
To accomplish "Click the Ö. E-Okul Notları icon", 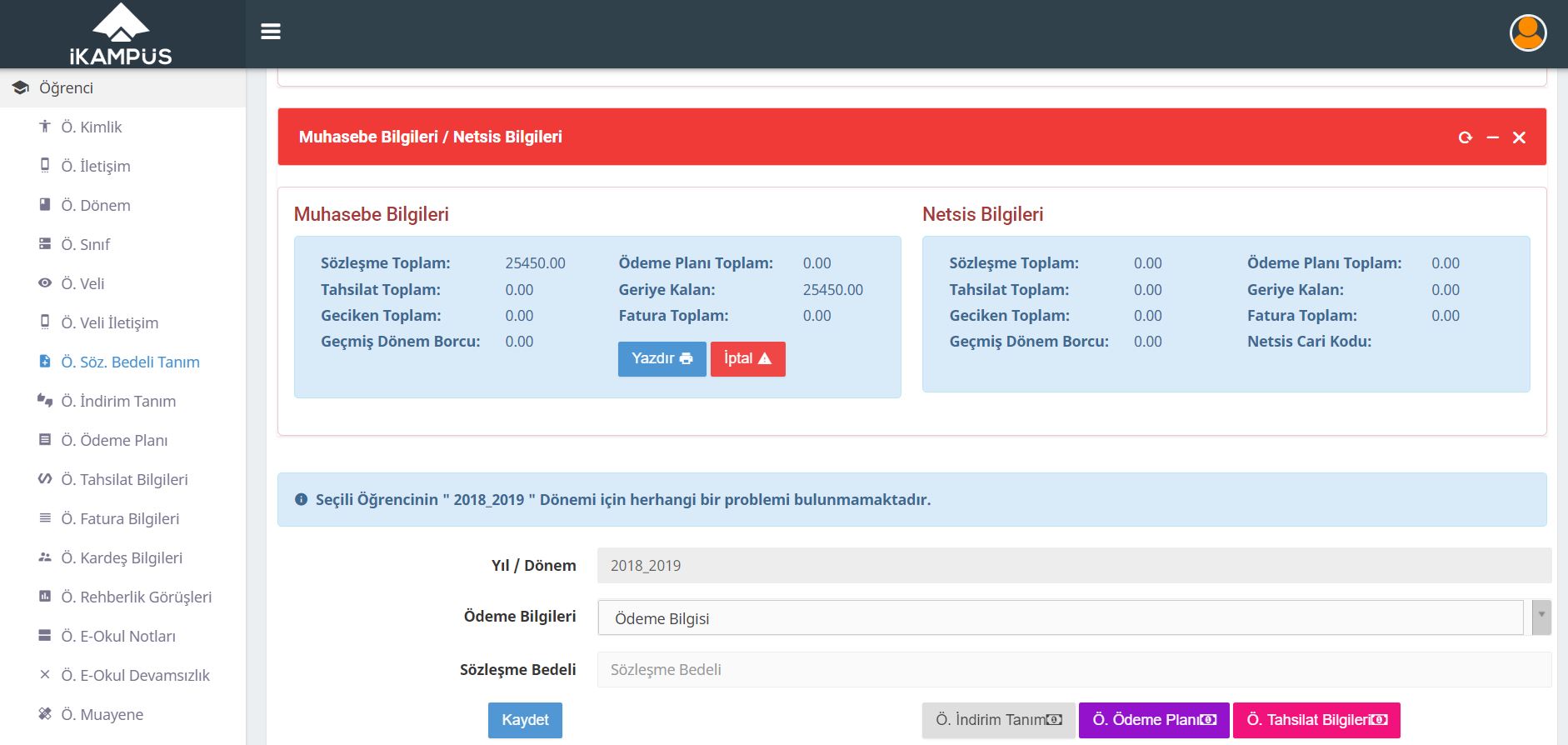I will [45, 635].
